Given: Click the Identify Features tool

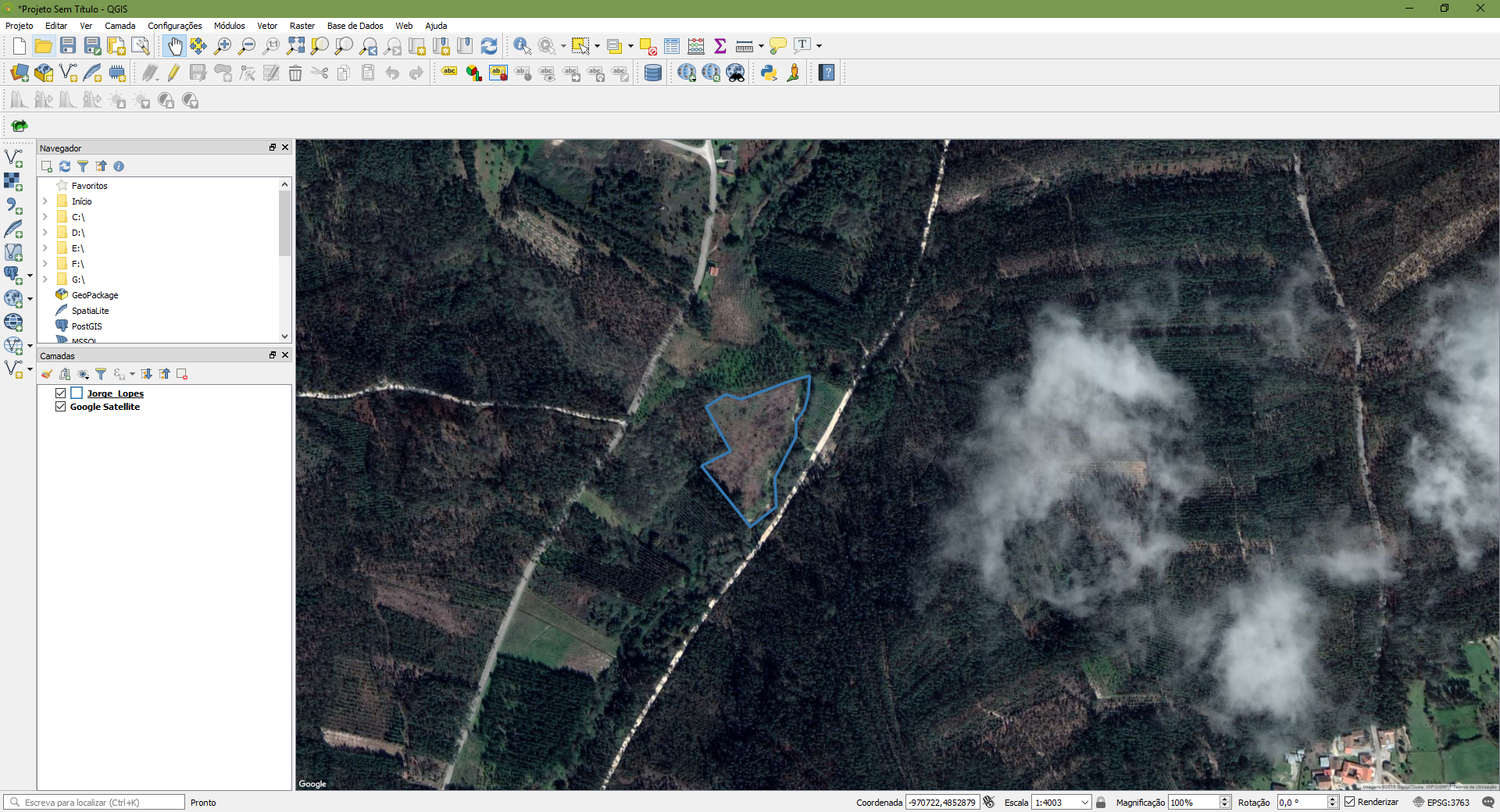Looking at the screenshot, I should pyautogui.click(x=522, y=46).
